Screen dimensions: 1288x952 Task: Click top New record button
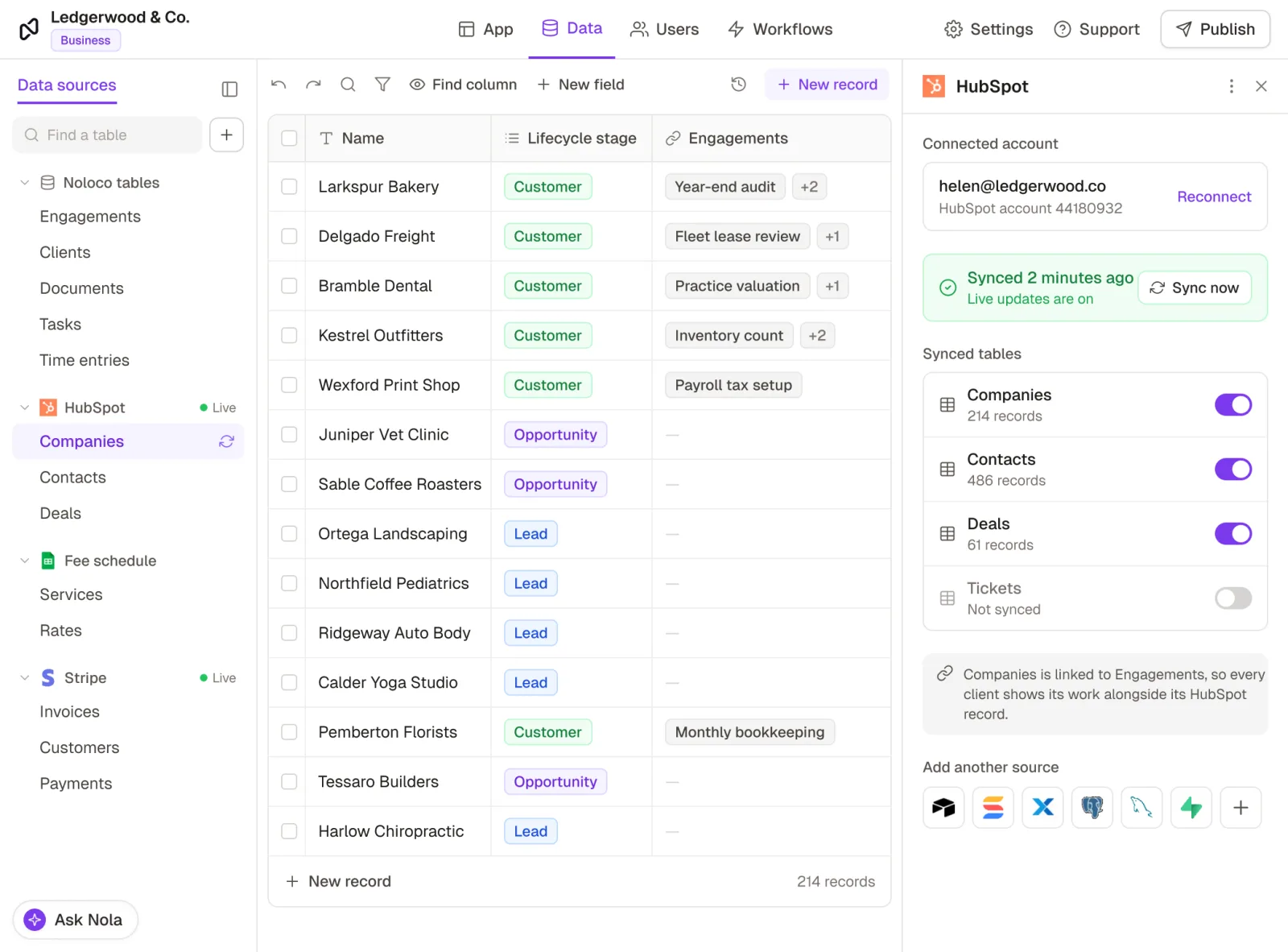pos(828,85)
